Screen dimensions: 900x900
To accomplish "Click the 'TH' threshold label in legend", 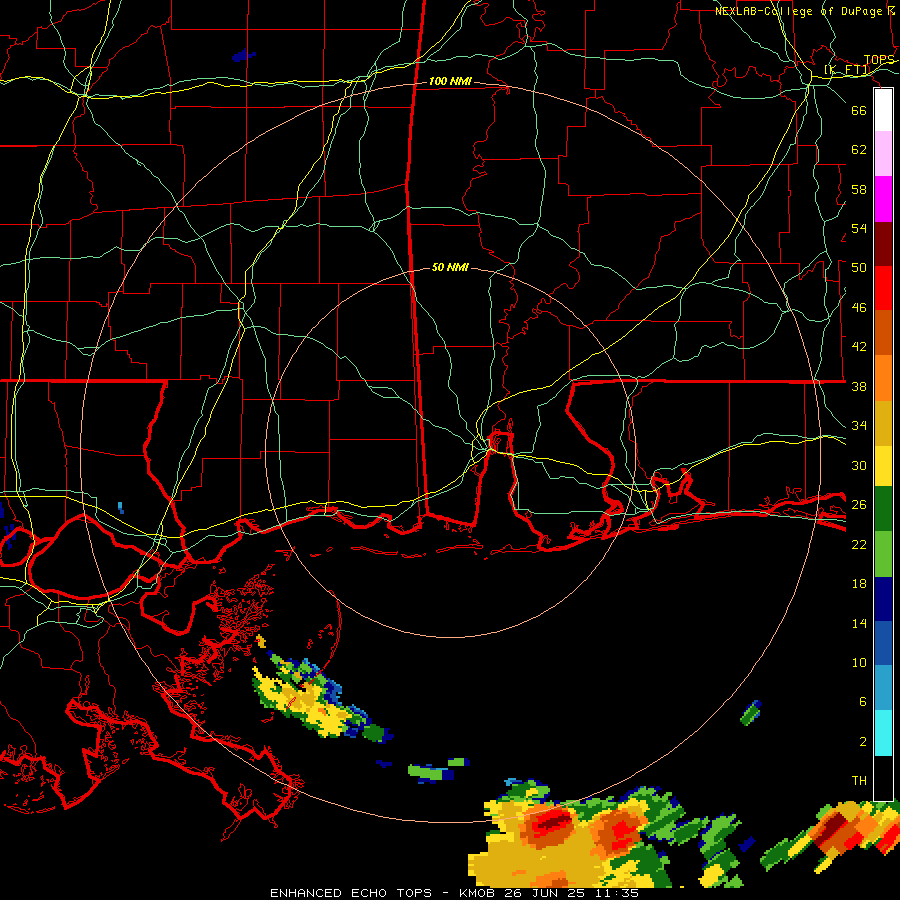I will (x=859, y=781).
